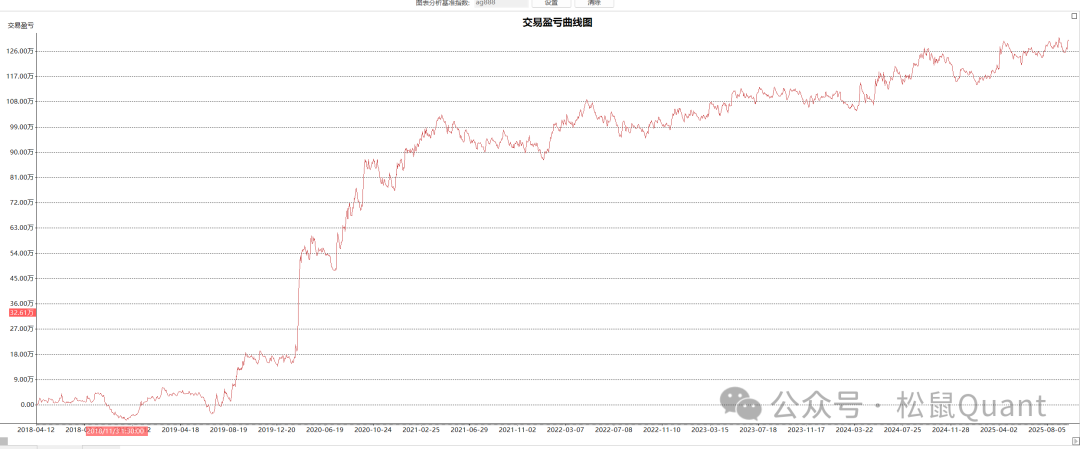Click the 2022-03-07 x-axis date label
Screen dimensions: 1080x449
(566, 429)
